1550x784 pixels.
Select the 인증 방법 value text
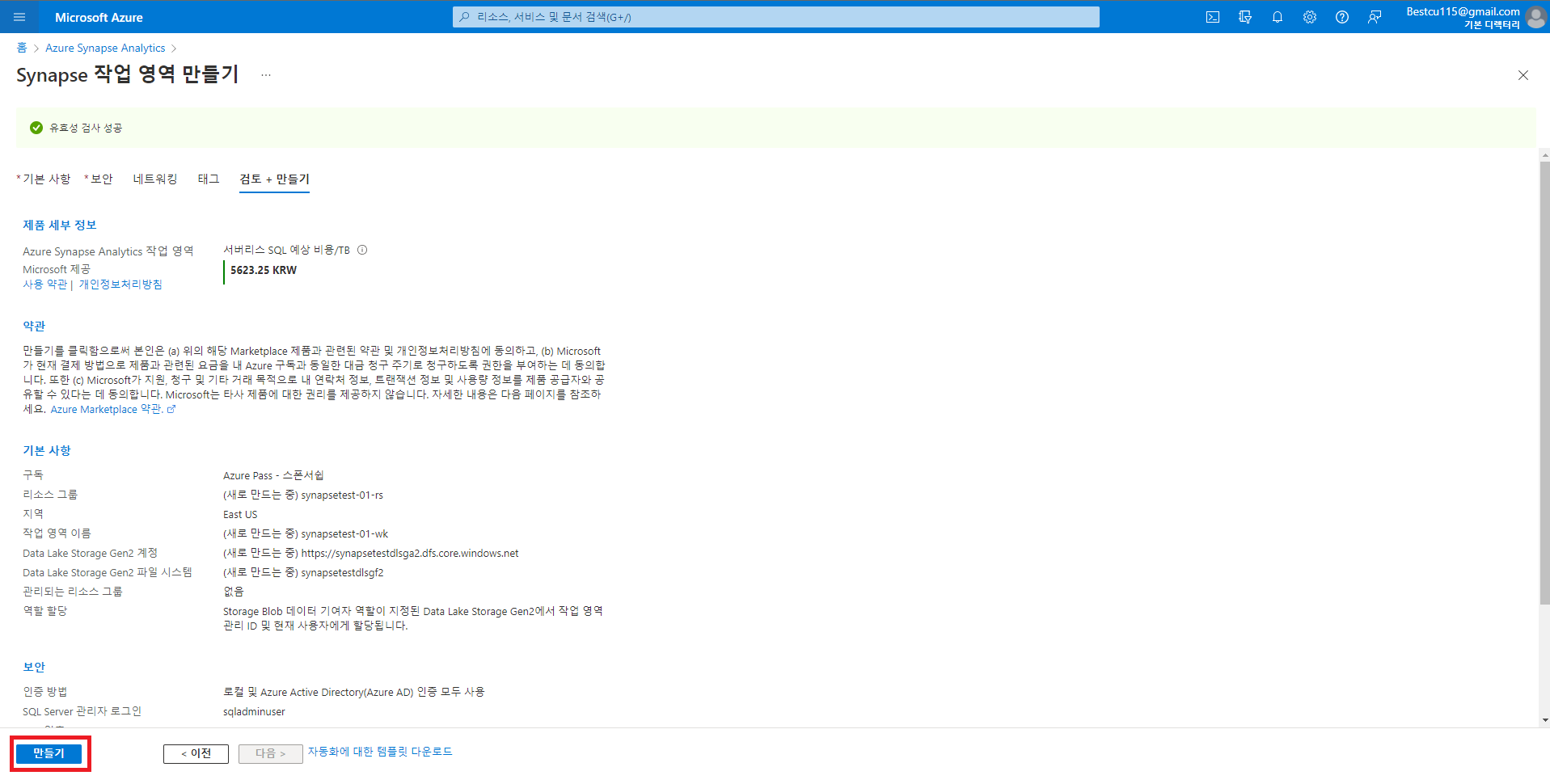[354, 692]
